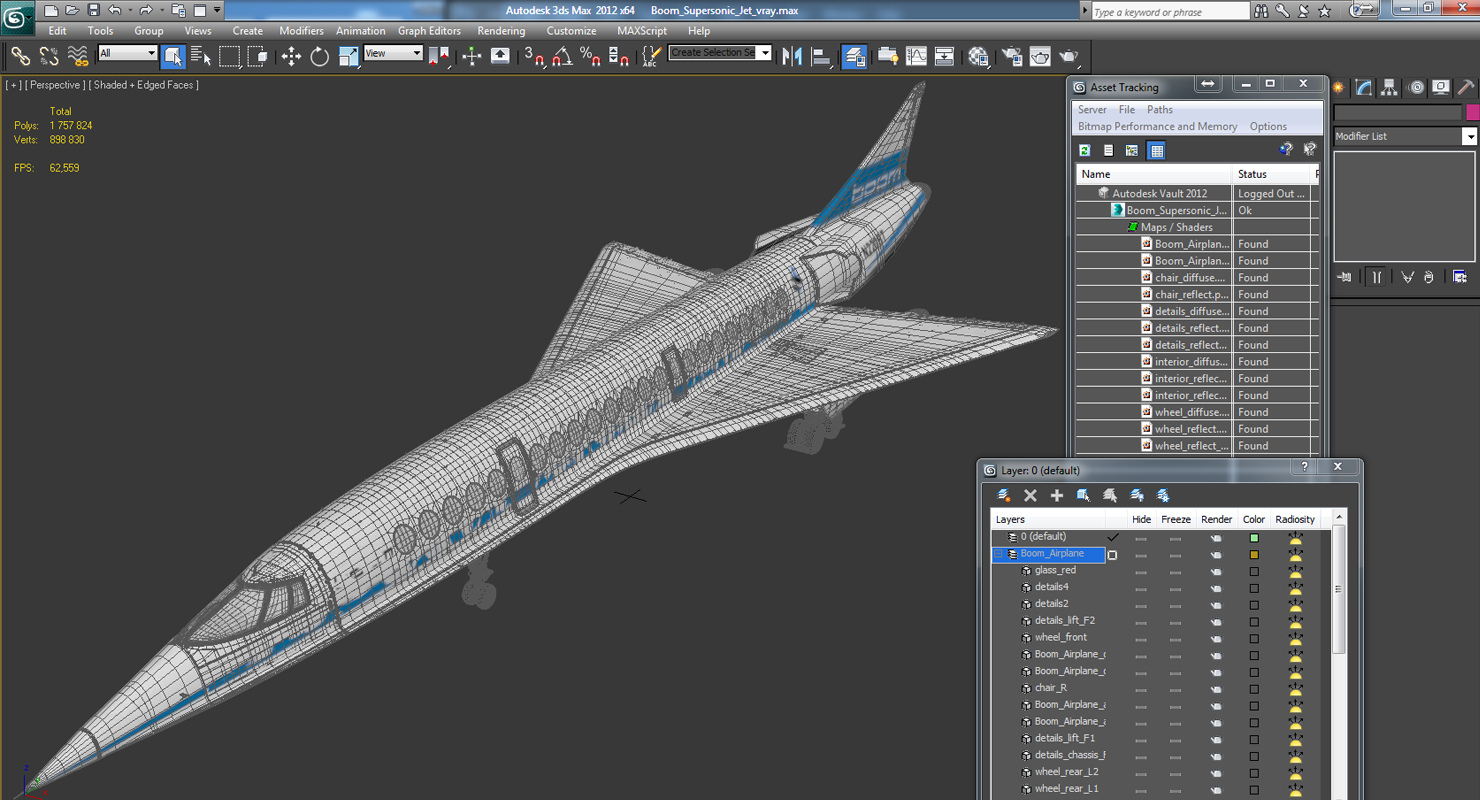Click the Bind to Space Warp tool
1480x800 pixels.
(77, 56)
